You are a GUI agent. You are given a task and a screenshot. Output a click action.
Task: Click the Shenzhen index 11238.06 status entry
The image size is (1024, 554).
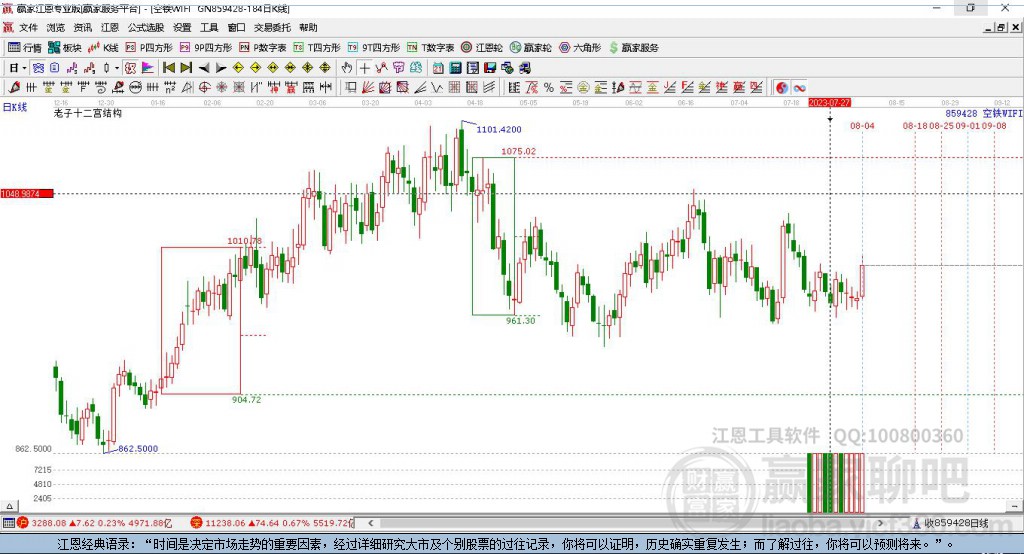coord(272,523)
